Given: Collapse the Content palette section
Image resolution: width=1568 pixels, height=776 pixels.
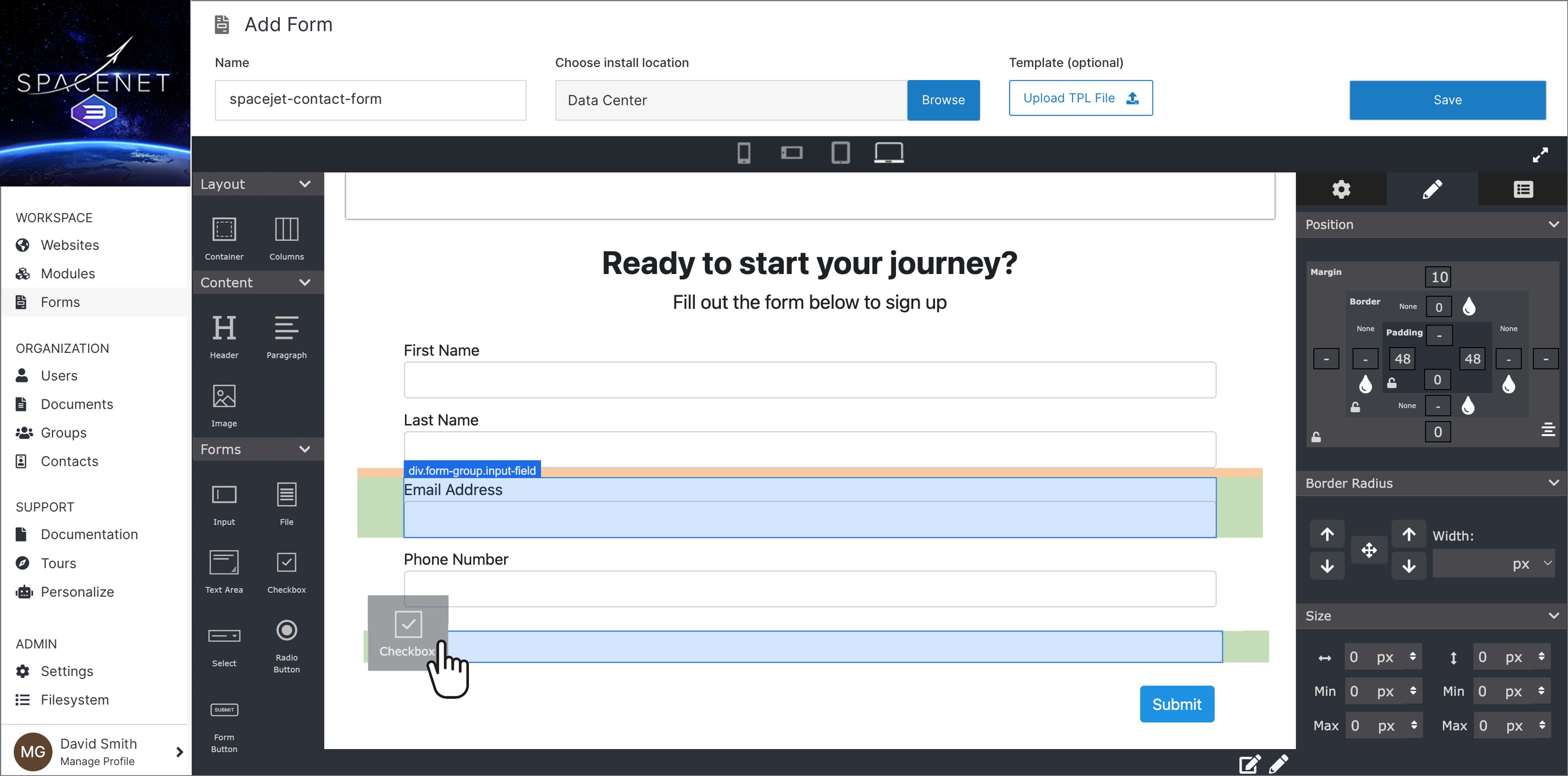Looking at the screenshot, I should click(x=305, y=282).
